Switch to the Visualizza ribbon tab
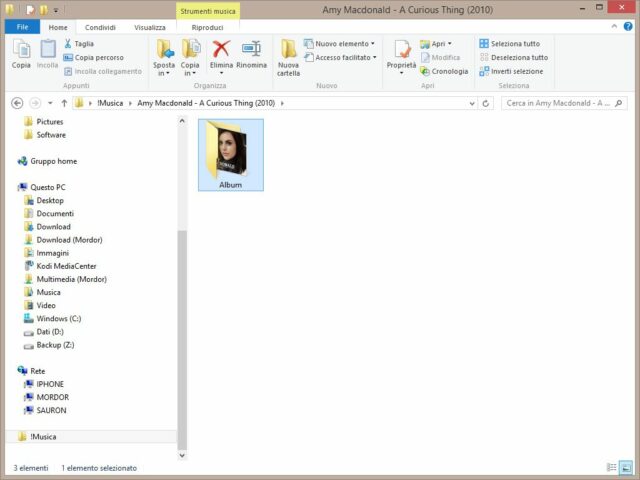640x480 pixels. point(150,27)
